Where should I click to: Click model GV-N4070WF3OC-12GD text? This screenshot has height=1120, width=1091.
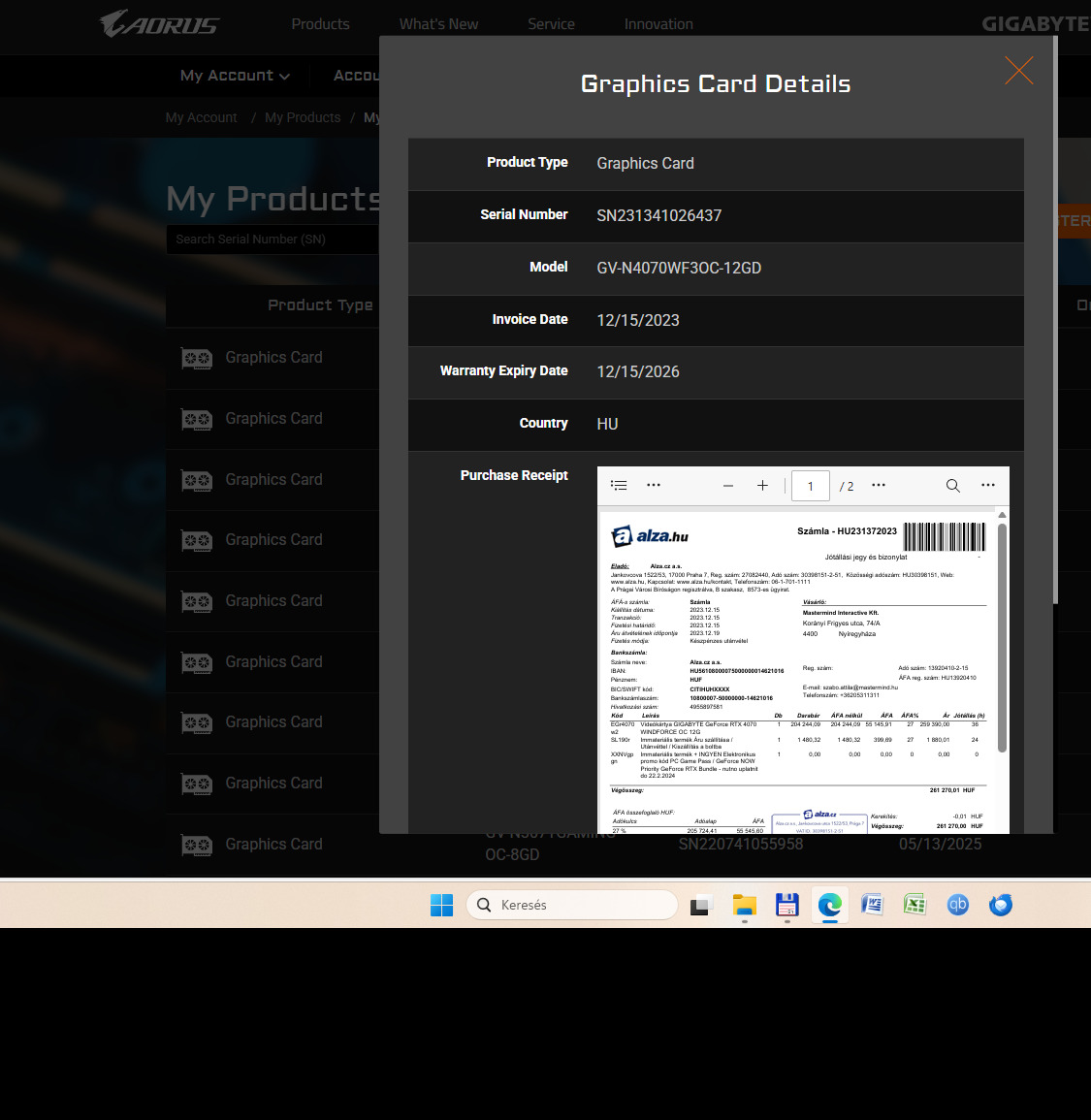679,268
